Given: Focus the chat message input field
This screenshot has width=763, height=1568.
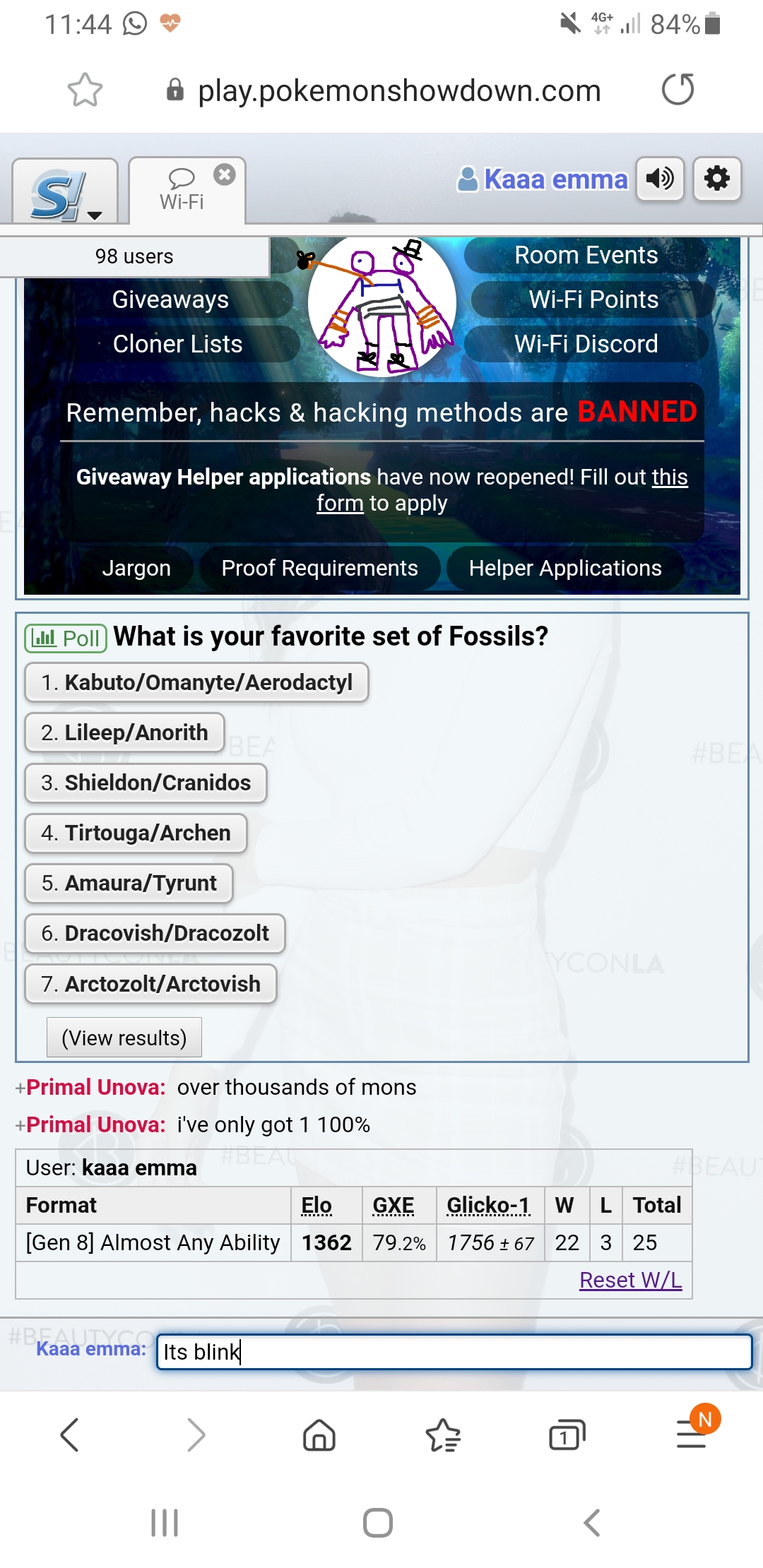Looking at the screenshot, I should click(454, 1351).
